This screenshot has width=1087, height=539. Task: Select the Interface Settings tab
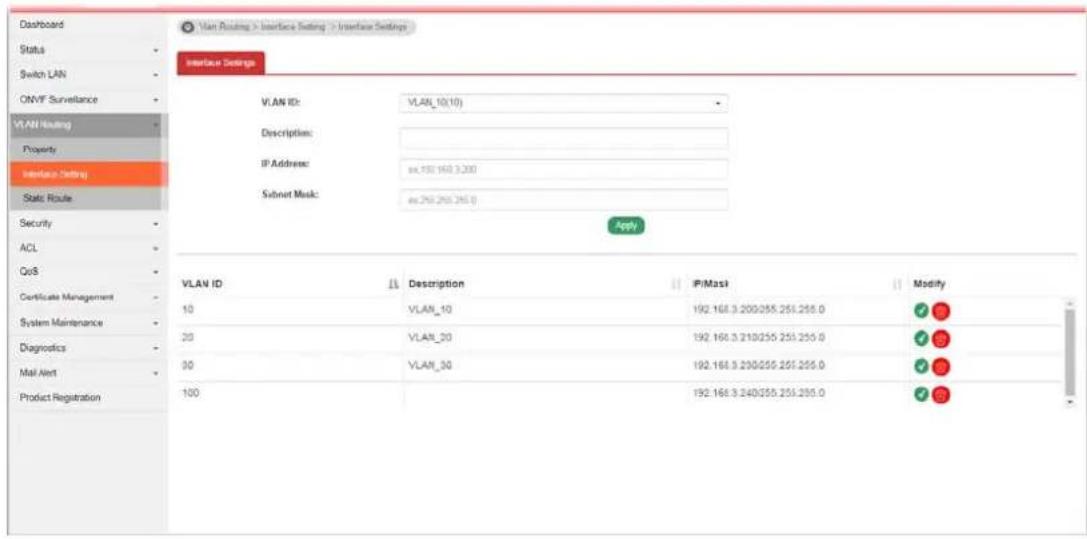[x=221, y=62]
